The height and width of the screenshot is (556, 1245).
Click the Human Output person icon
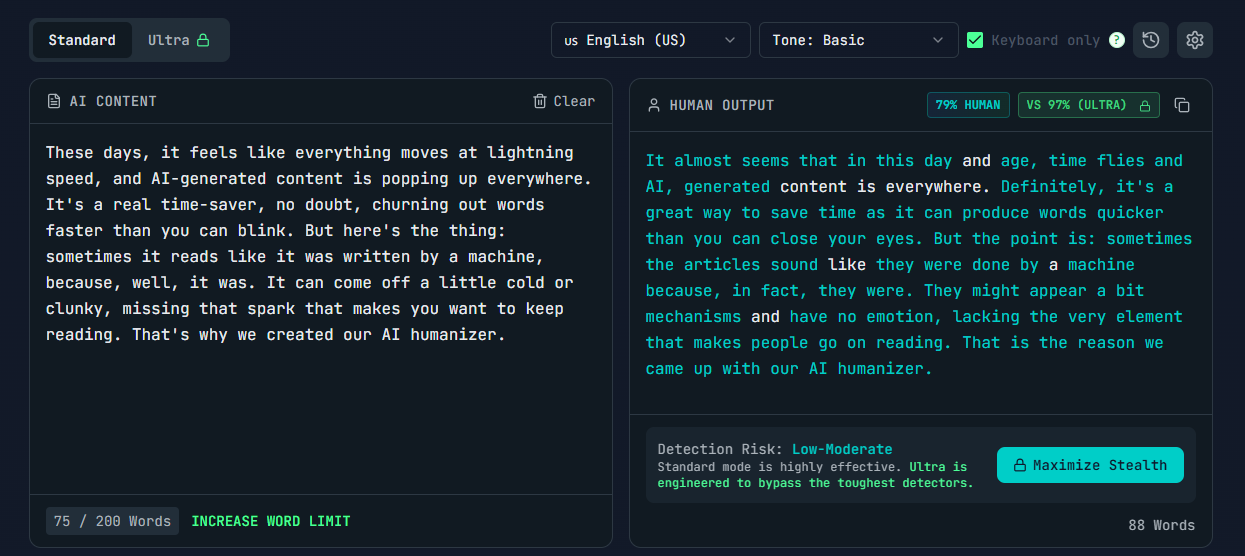tap(654, 105)
